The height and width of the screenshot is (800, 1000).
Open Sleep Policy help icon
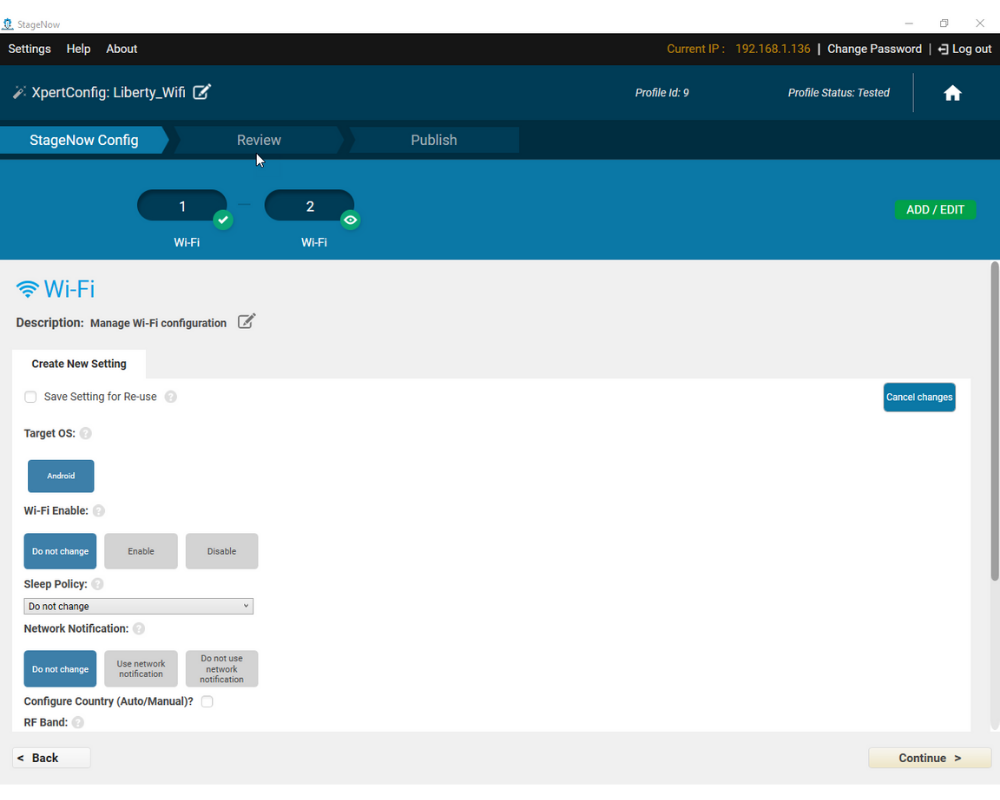(x=97, y=584)
